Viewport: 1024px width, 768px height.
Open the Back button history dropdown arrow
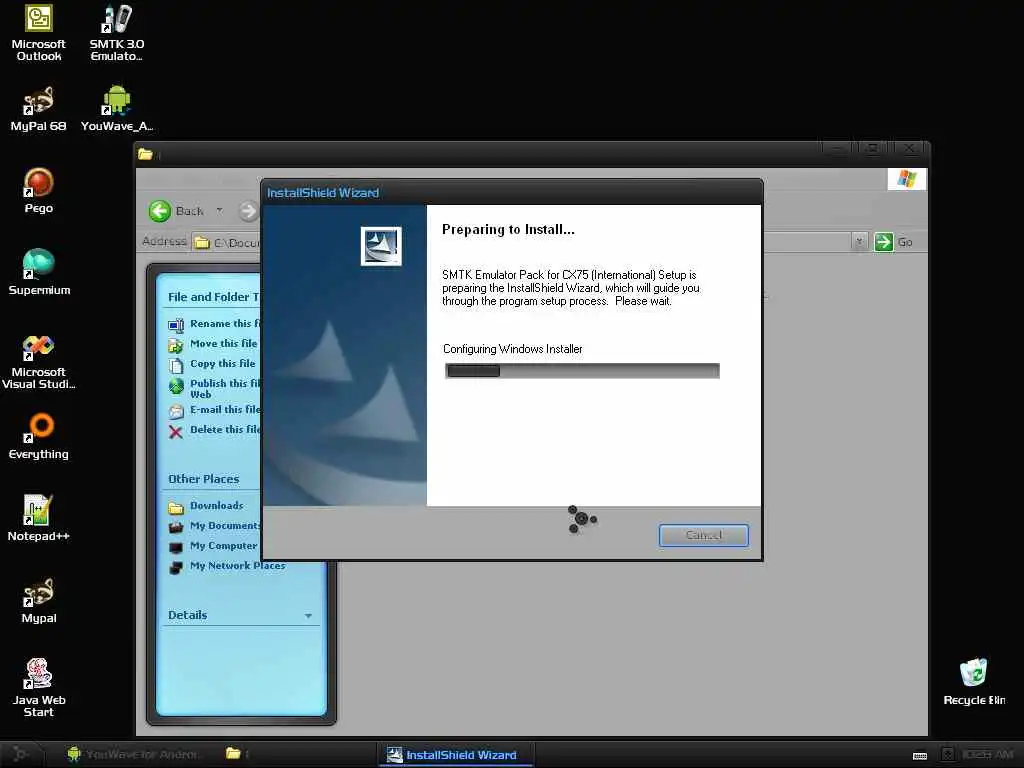click(x=219, y=211)
